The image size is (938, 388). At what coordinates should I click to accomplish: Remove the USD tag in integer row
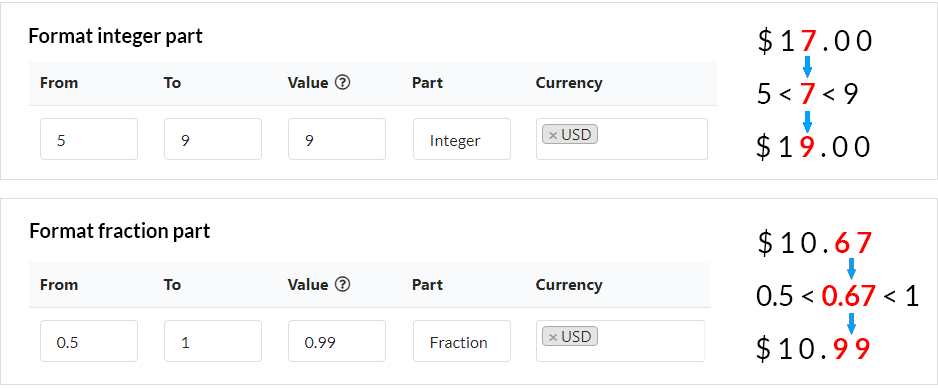point(553,135)
